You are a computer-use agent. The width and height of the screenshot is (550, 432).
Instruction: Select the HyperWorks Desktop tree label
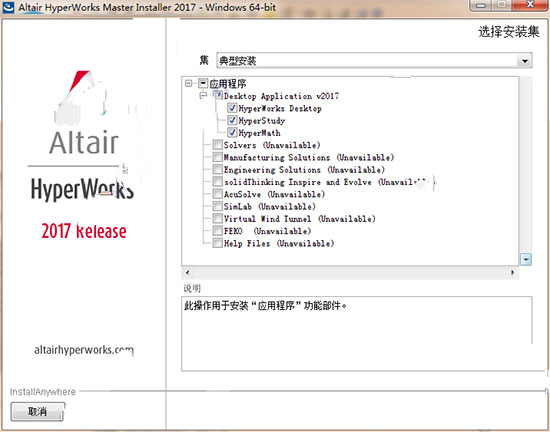[280, 108]
